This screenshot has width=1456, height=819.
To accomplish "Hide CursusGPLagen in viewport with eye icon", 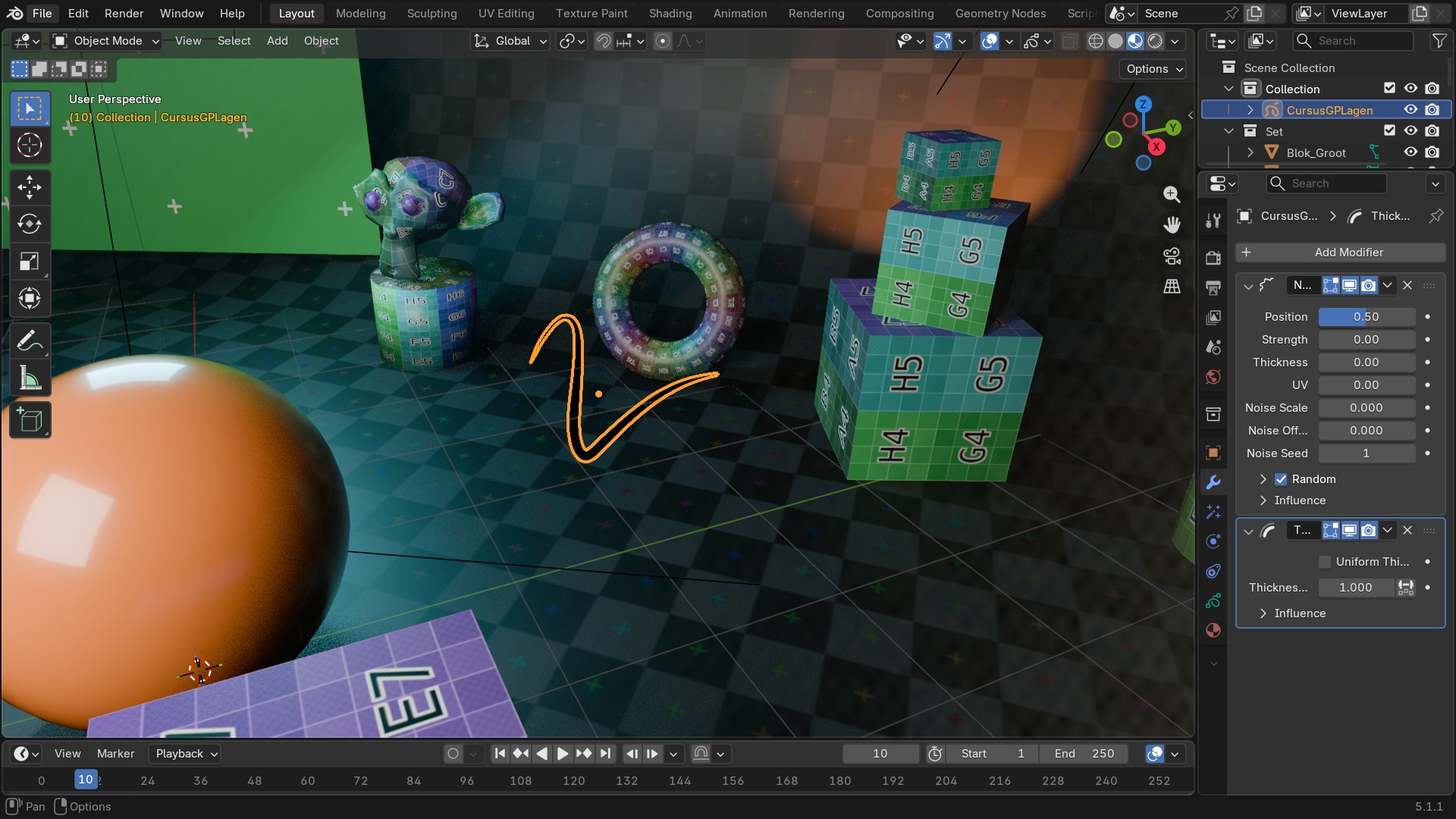I will tap(1410, 110).
